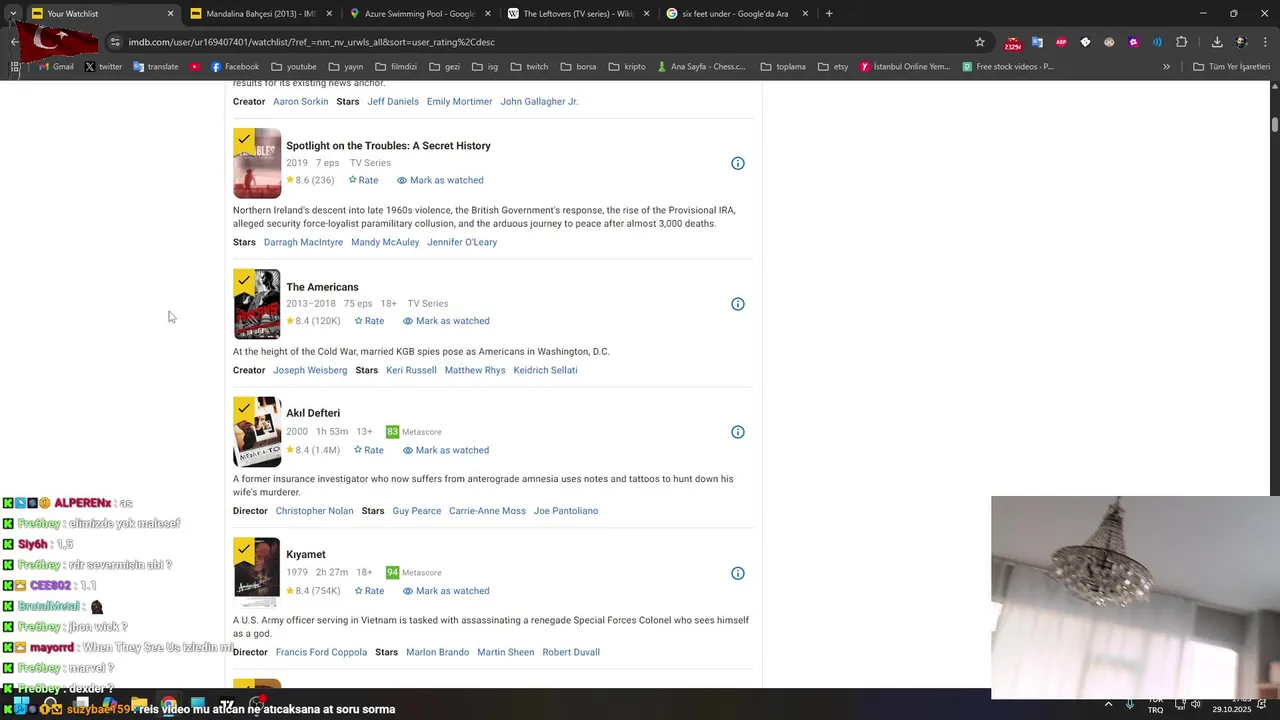Image resolution: width=1280 pixels, height=720 pixels.
Task: Open the red counter extension icon
Action: (1013, 43)
